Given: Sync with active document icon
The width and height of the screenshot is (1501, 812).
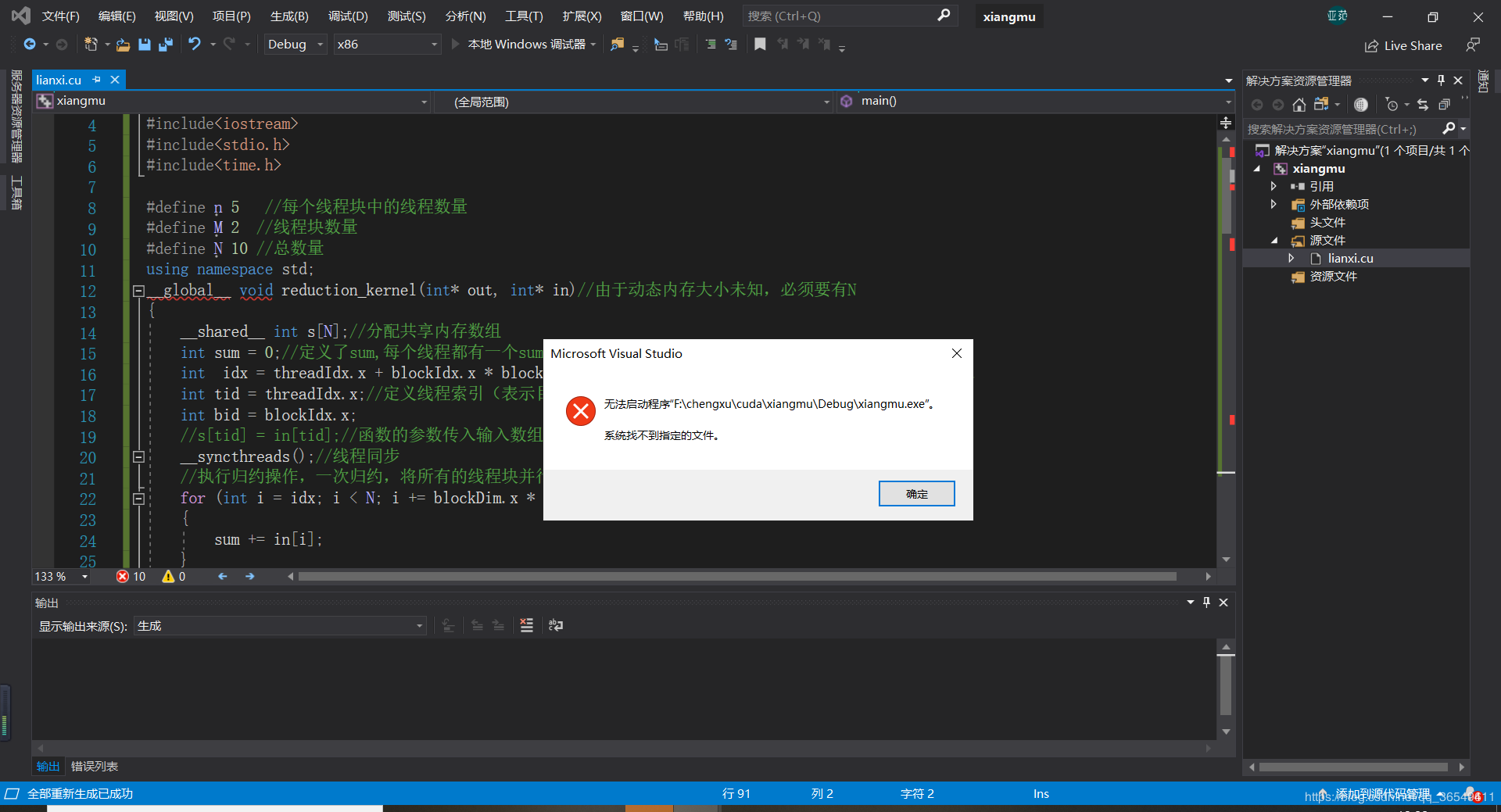Looking at the screenshot, I should coord(1423,105).
